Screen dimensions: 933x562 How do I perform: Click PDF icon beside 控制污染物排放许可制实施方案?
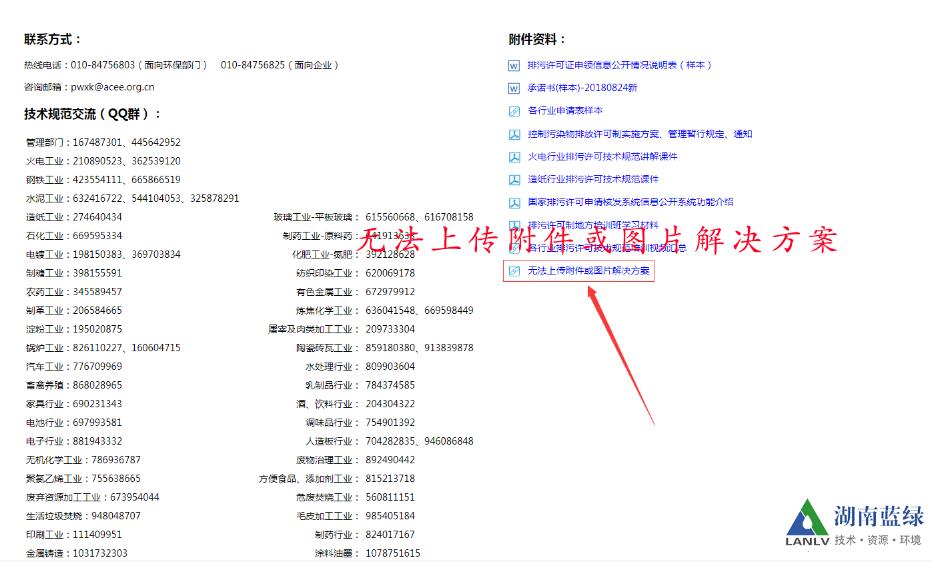click(515, 134)
